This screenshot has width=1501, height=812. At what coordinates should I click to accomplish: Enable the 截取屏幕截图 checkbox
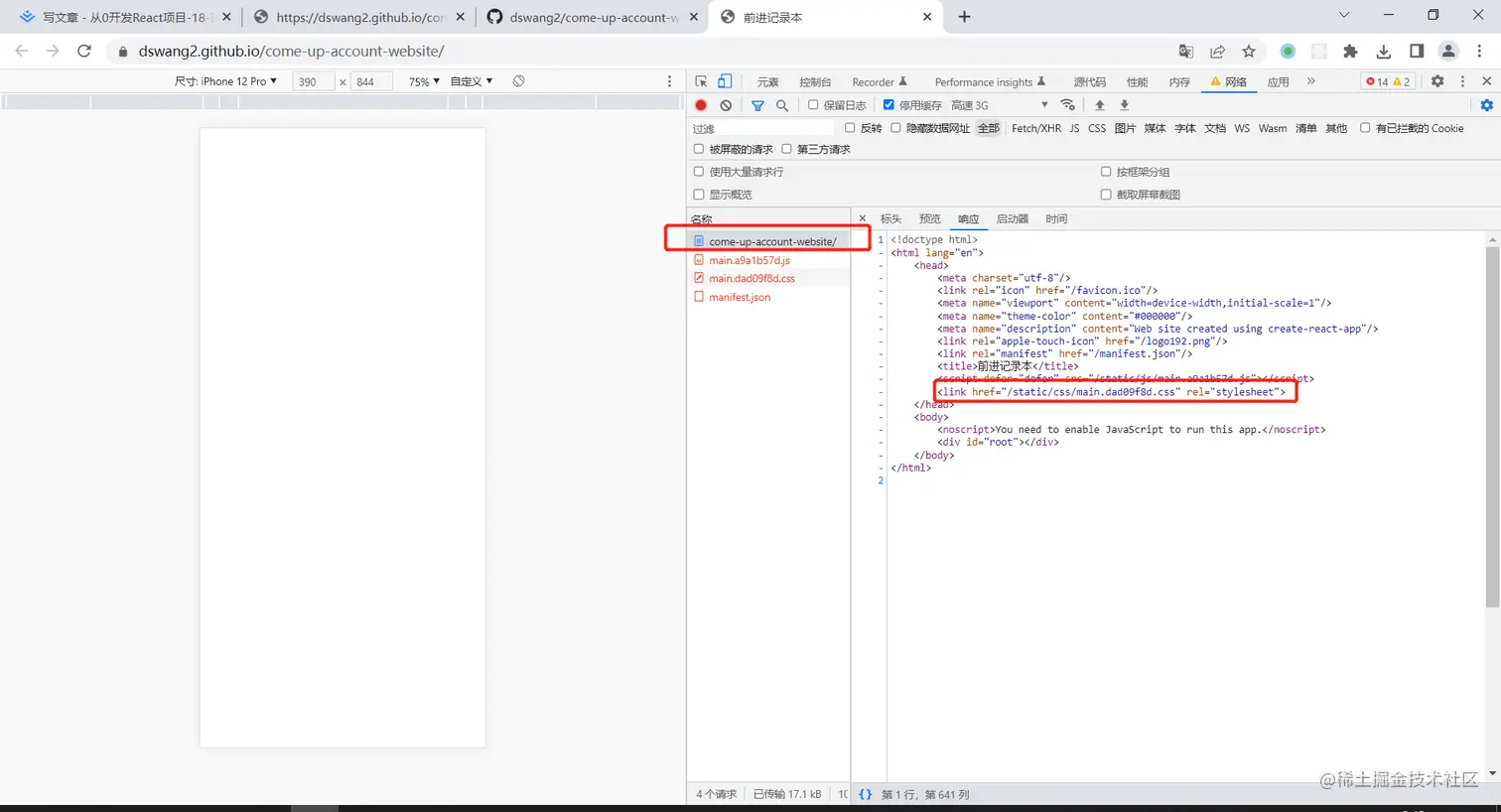click(1106, 195)
